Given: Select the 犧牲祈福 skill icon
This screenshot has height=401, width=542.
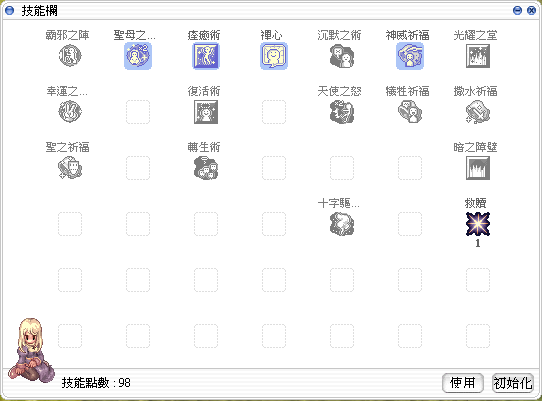Looking at the screenshot, I should [410, 112].
